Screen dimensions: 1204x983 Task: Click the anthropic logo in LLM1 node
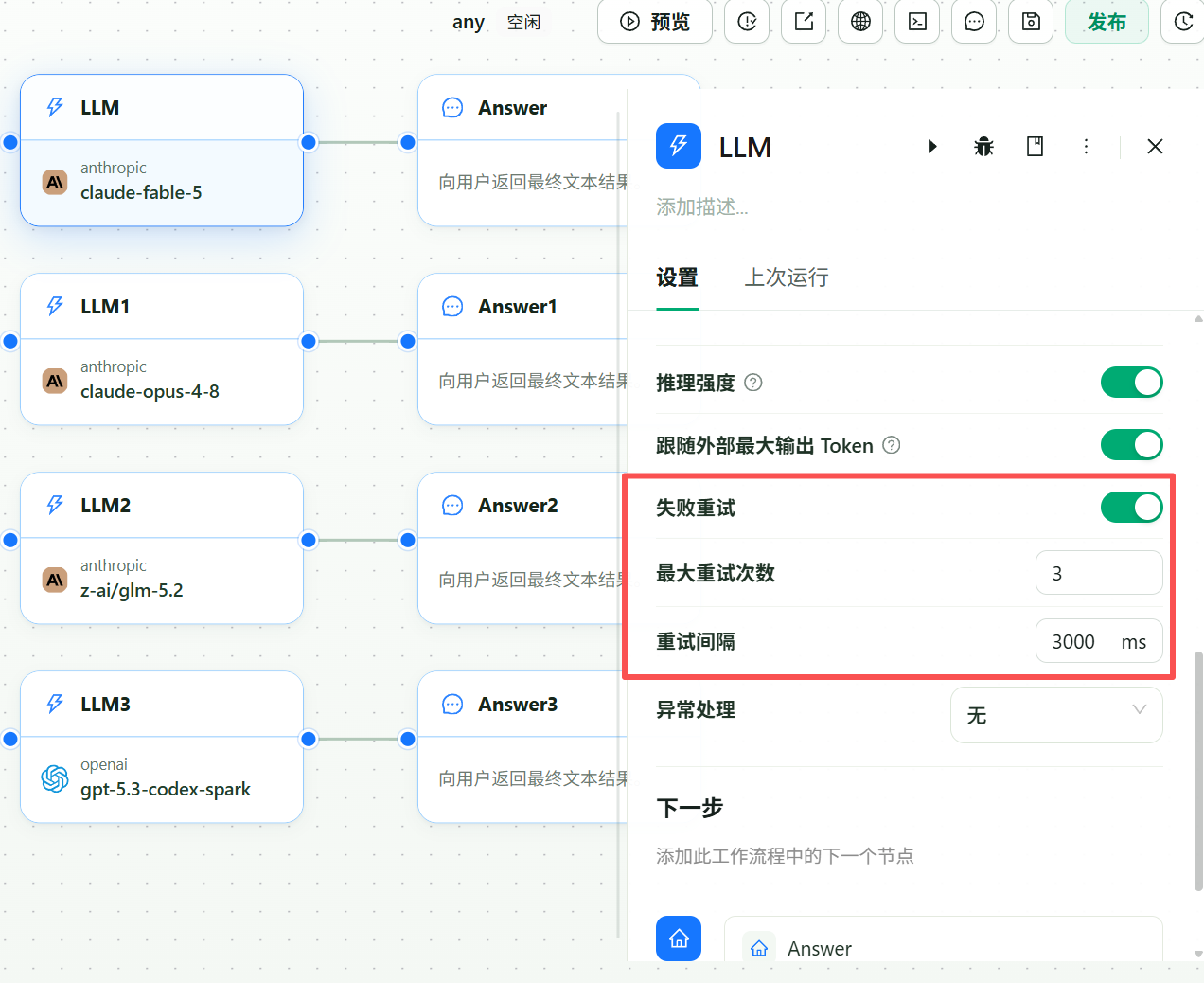point(55,381)
